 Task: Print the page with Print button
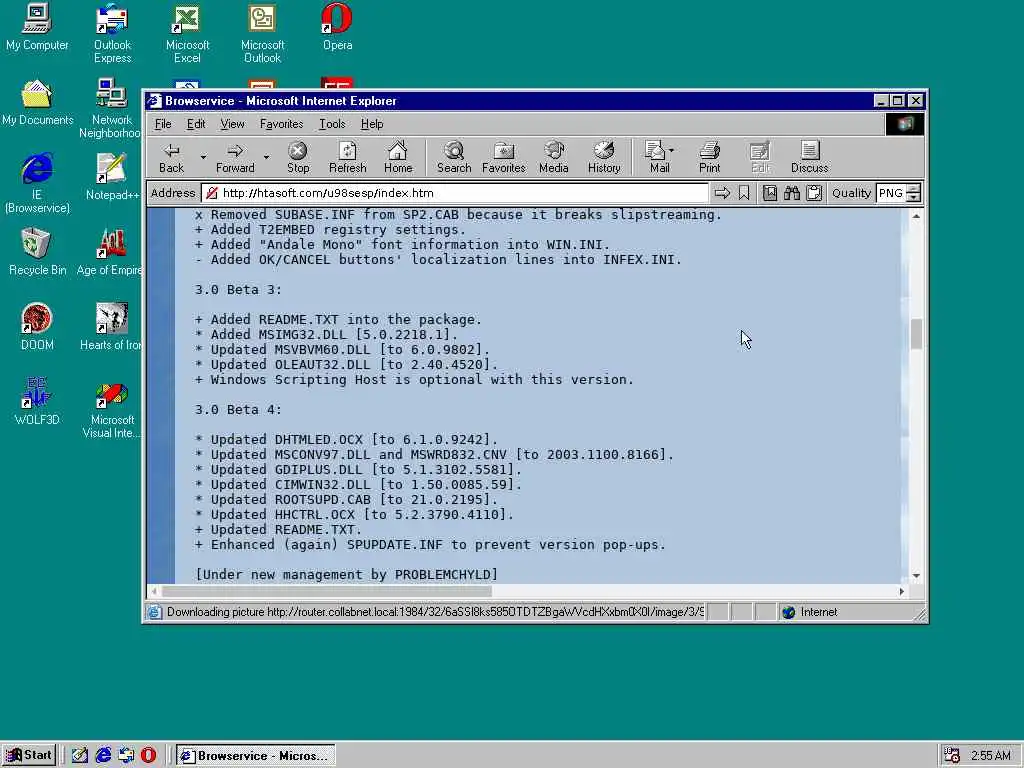pyautogui.click(x=709, y=158)
